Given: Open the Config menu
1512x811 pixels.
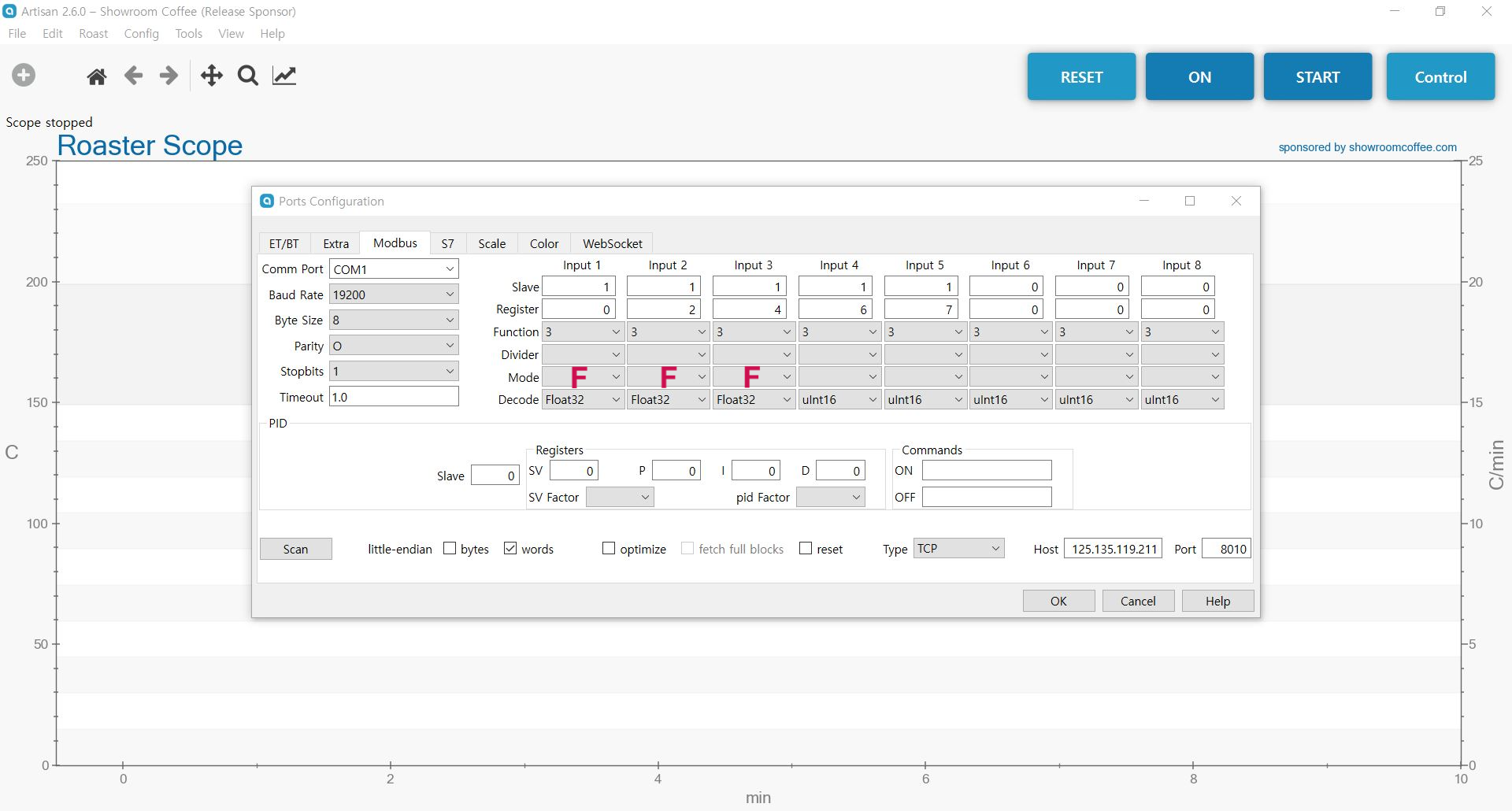Looking at the screenshot, I should [141, 33].
